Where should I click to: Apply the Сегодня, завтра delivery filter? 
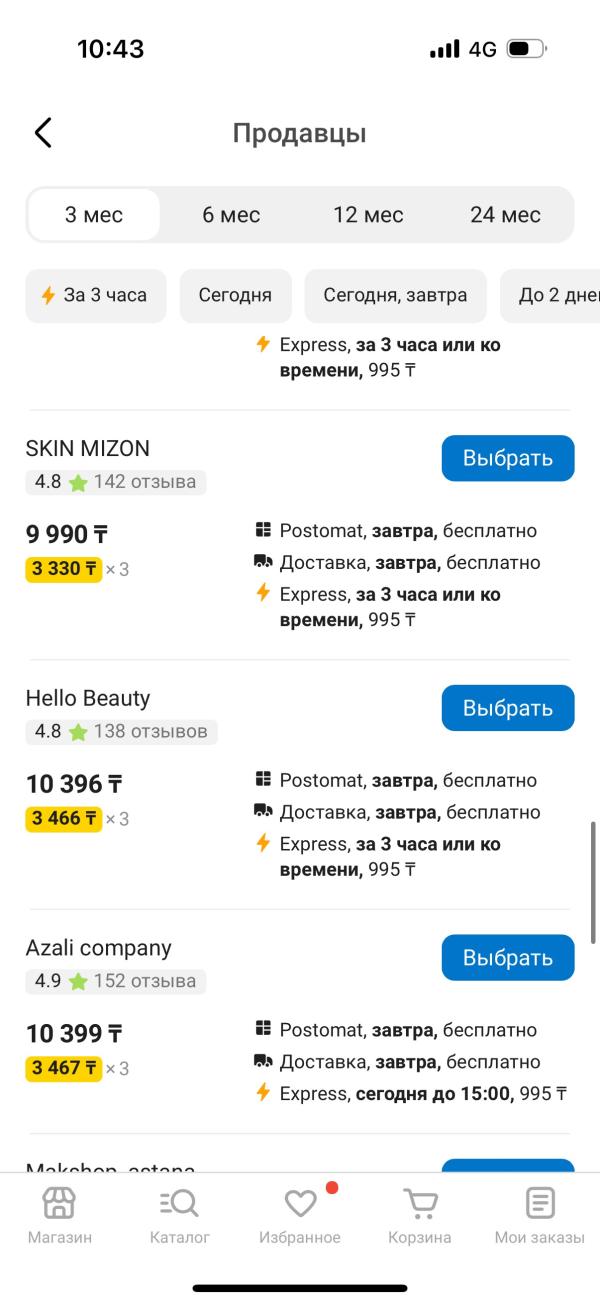point(395,295)
